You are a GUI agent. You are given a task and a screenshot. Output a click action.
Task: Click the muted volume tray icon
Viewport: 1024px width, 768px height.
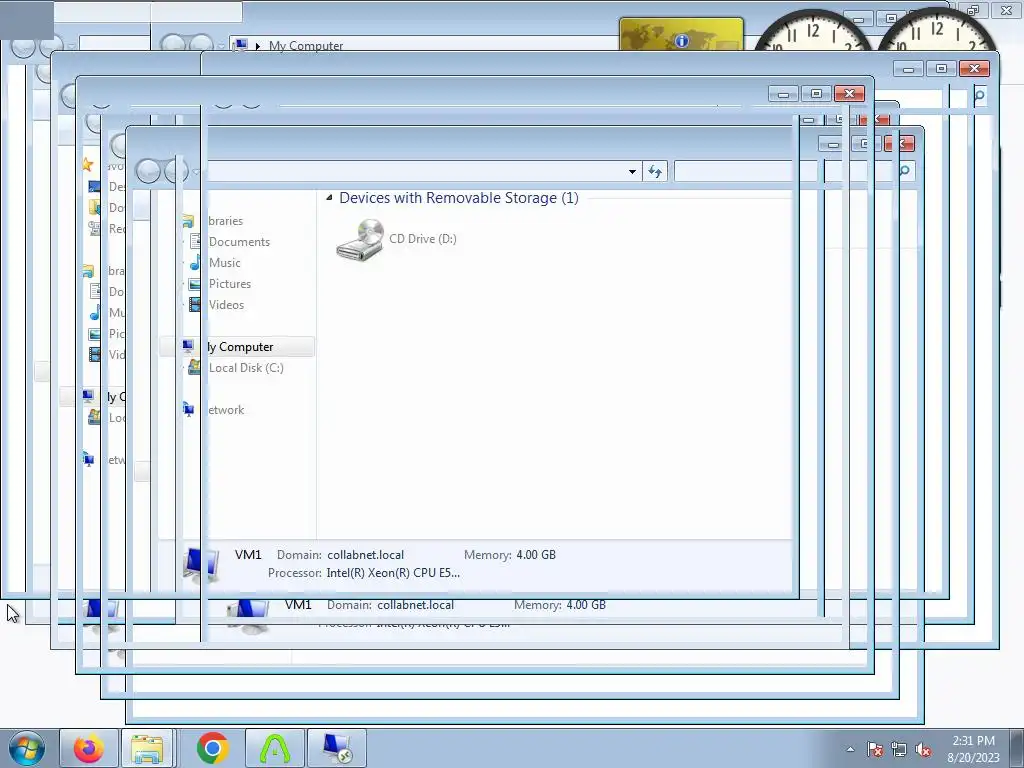(923, 749)
